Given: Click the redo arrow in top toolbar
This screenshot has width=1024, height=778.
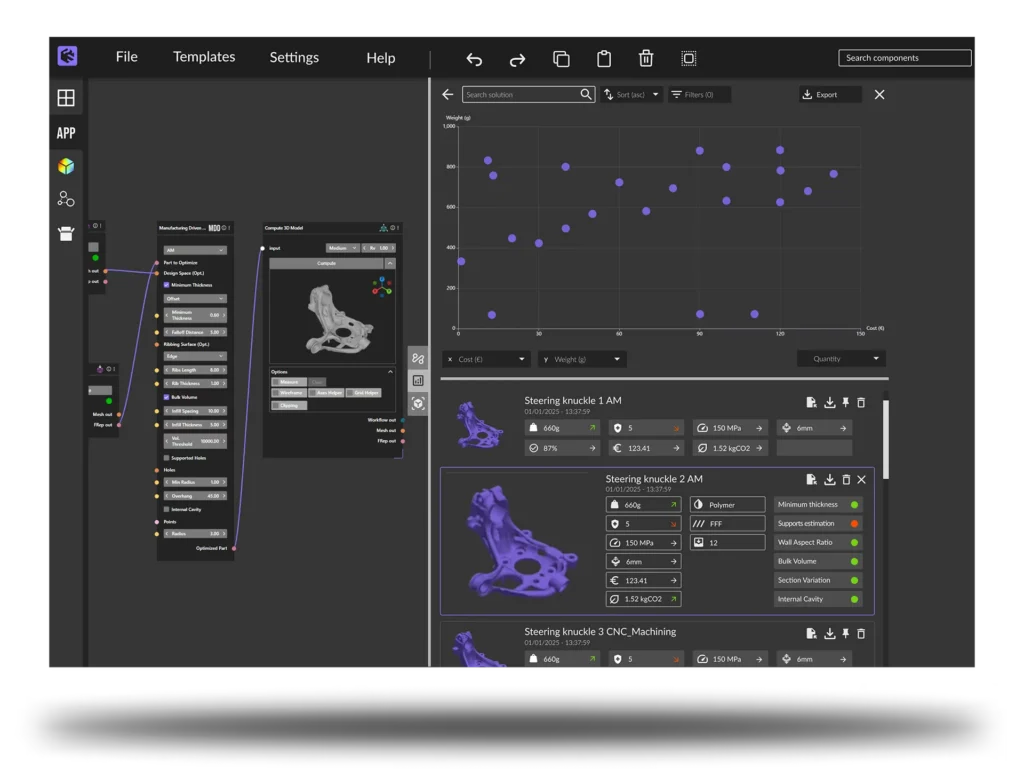Looking at the screenshot, I should (x=517, y=59).
